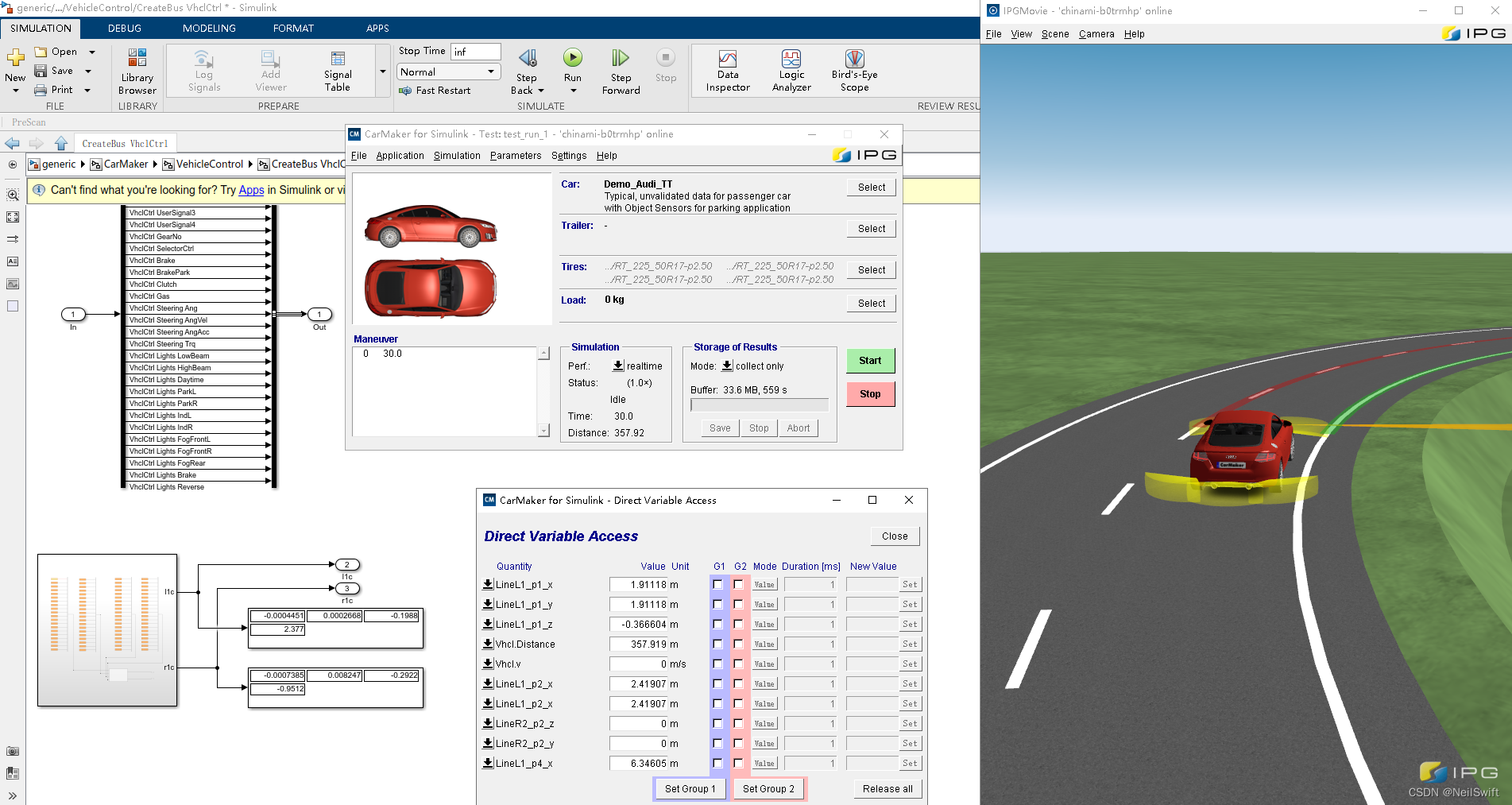Tick G2 checkbox for LineR2_p2_y
1512x805 pixels.
click(x=738, y=743)
